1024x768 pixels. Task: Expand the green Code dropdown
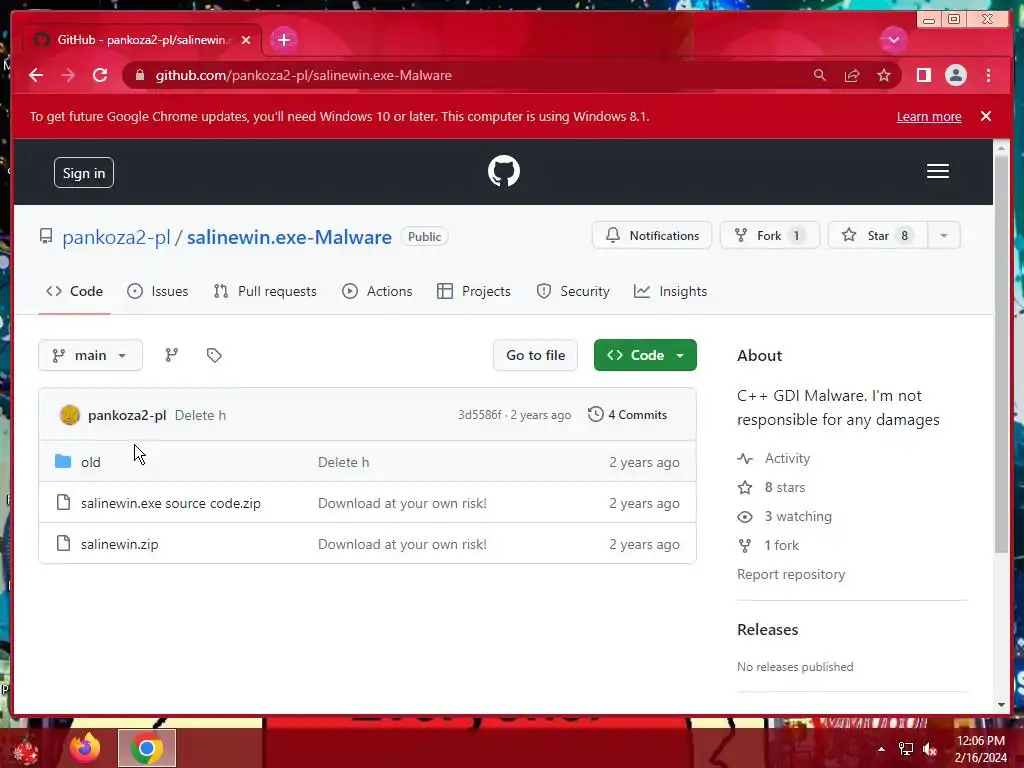pyautogui.click(x=645, y=355)
